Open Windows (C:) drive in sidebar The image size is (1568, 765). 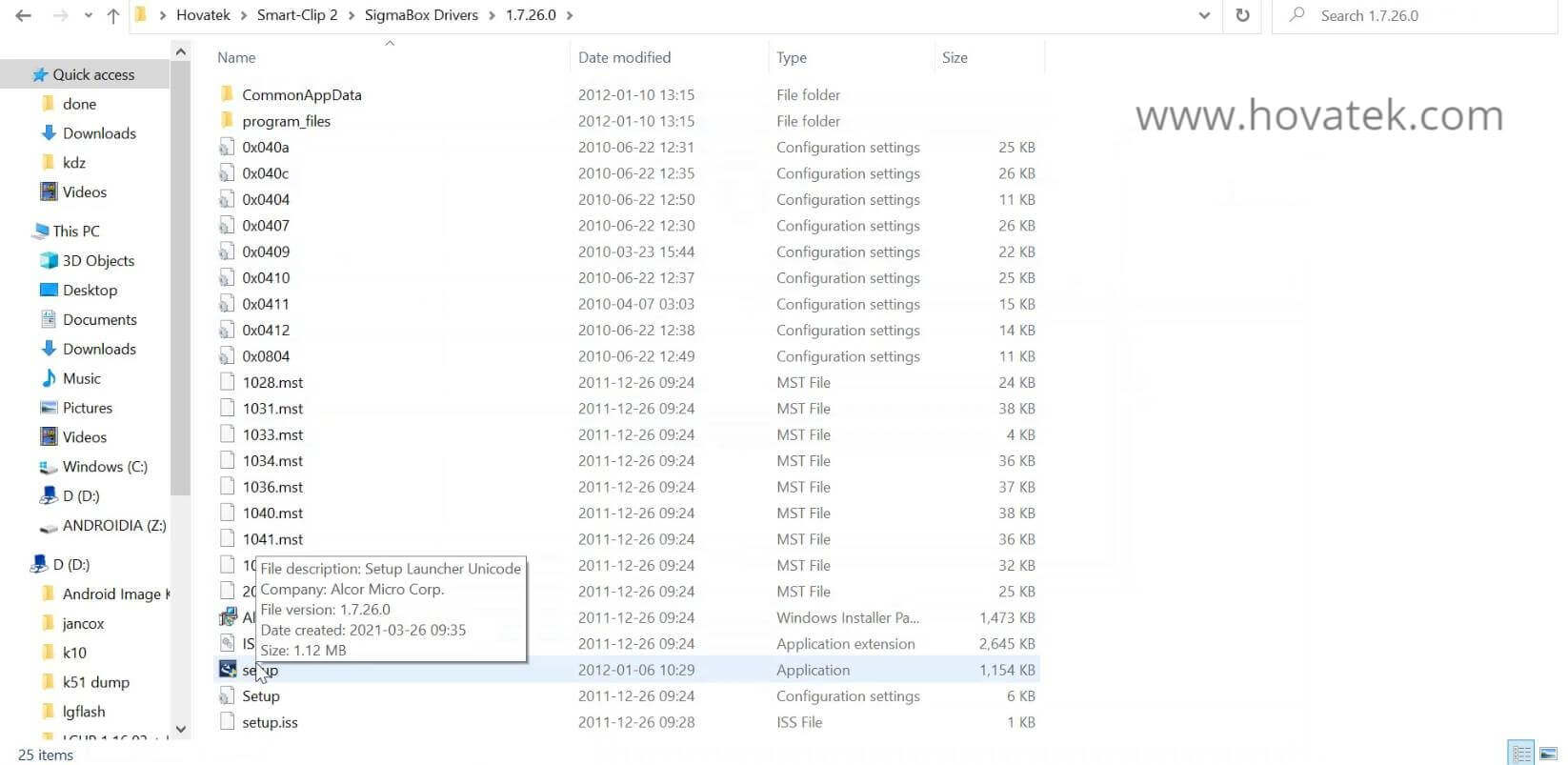[104, 466]
